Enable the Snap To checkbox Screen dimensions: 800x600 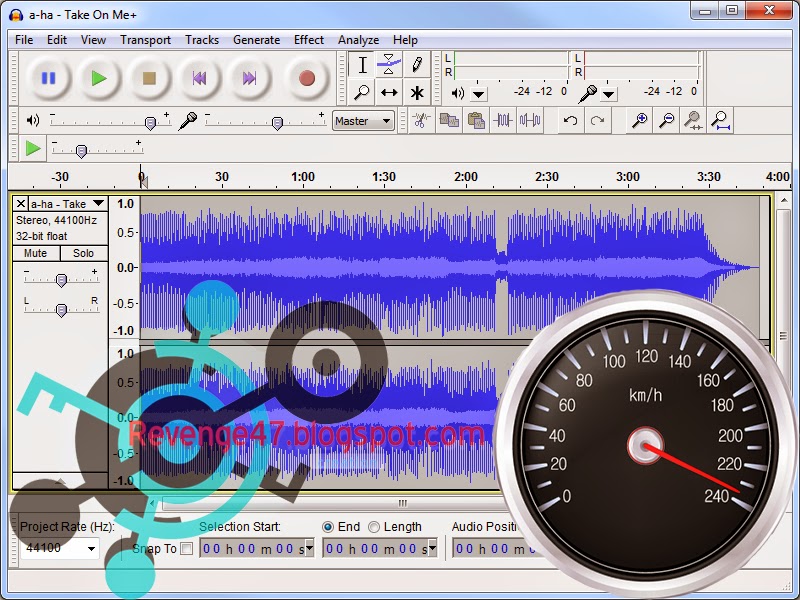click(186, 548)
